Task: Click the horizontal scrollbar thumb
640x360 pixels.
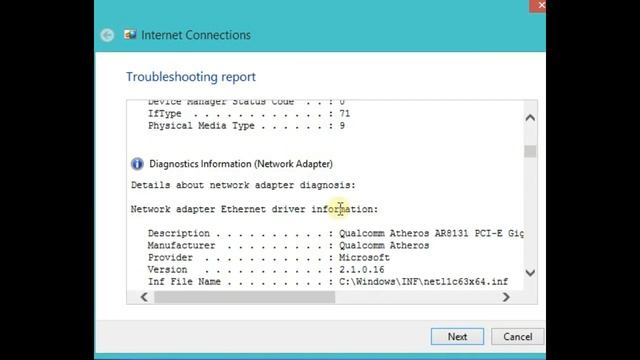Action: (x=244, y=297)
